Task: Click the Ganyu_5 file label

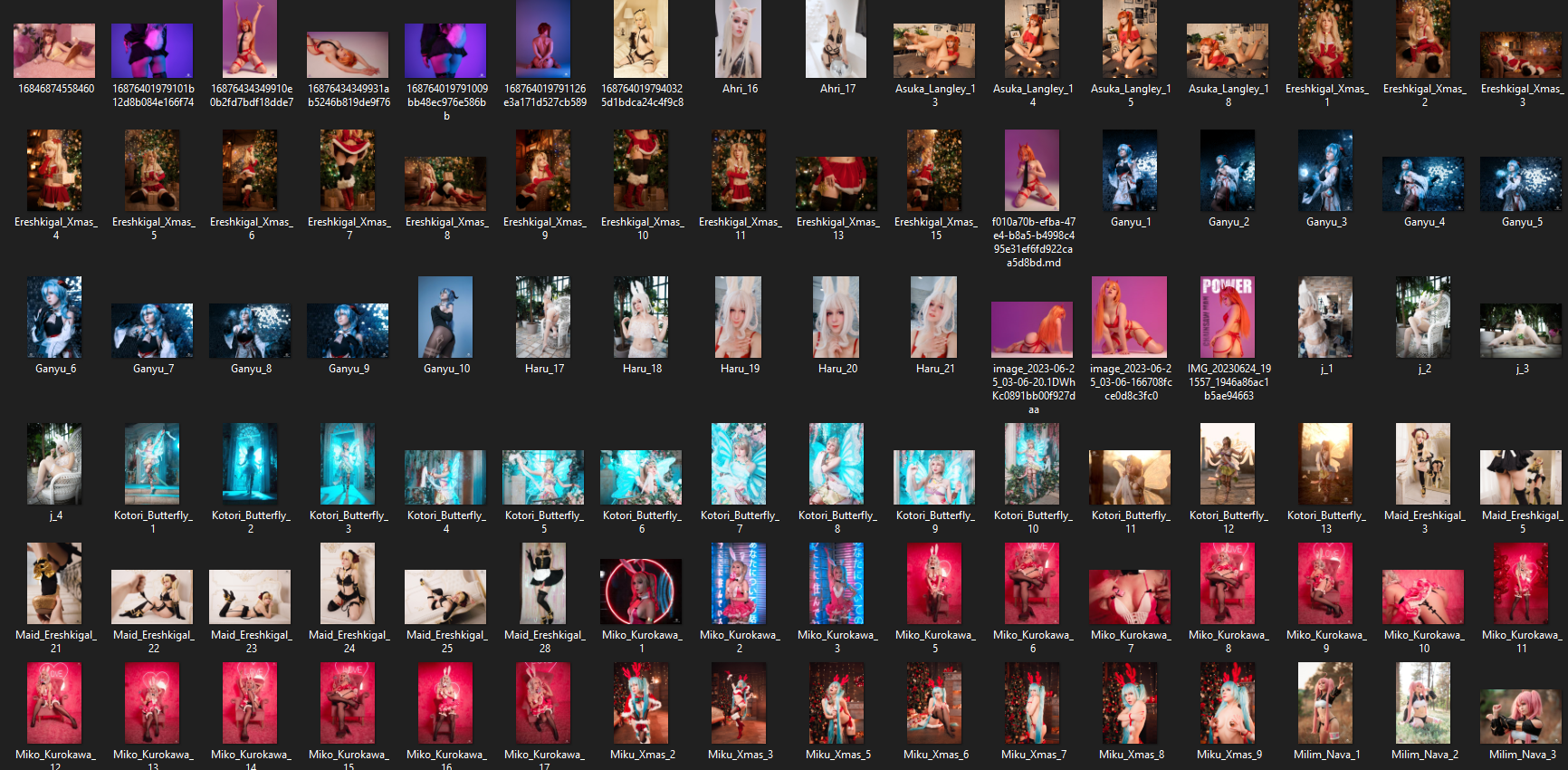Action: (x=1522, y=222)
